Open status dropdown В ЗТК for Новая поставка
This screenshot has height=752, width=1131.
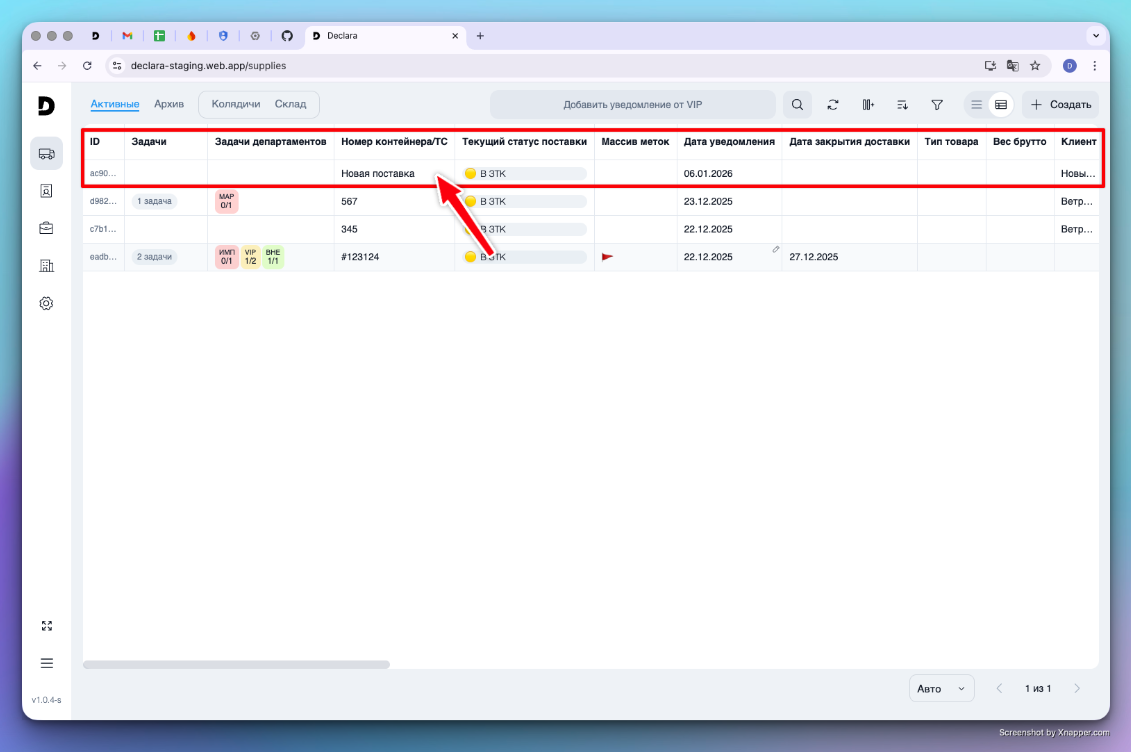click(524, 174)
